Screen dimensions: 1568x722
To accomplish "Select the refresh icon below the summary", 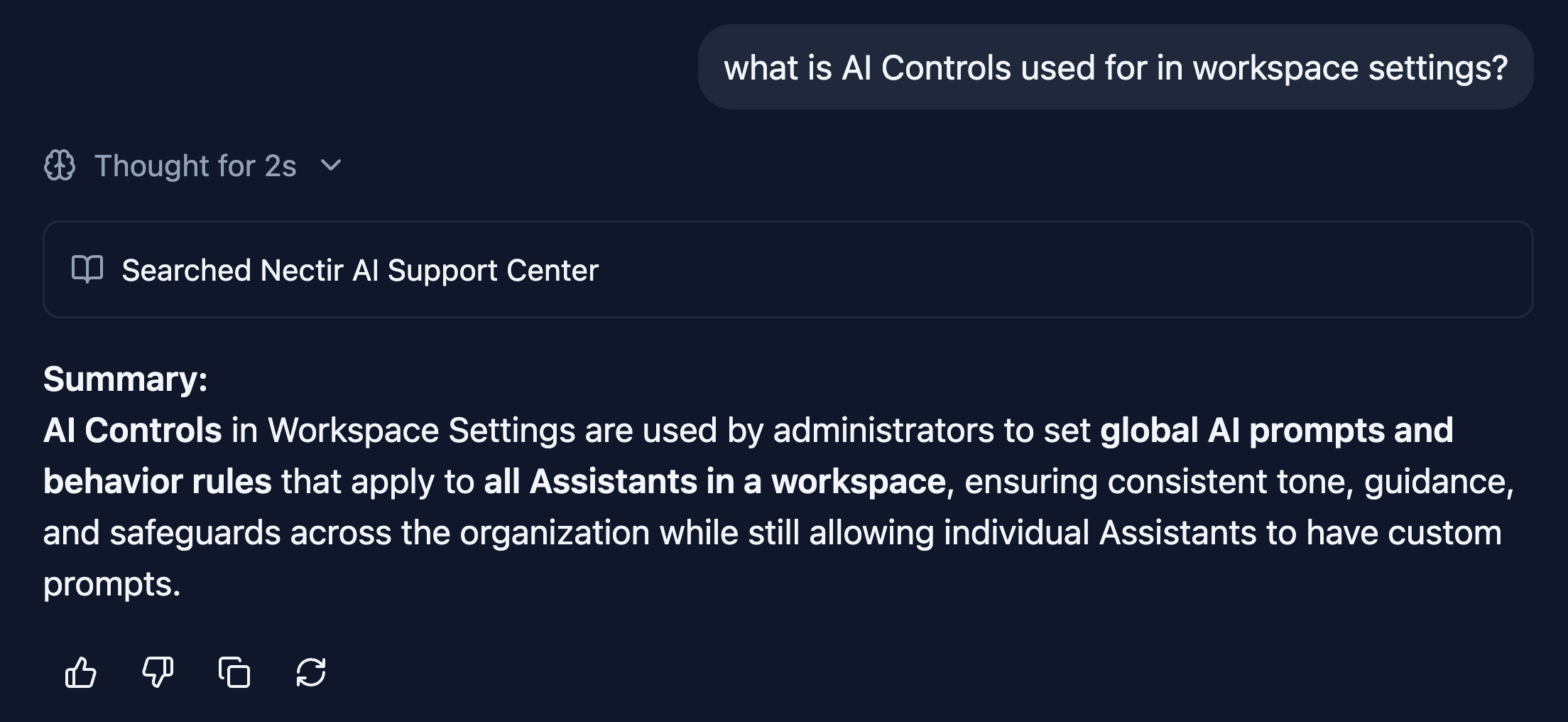I will (311, 672).
